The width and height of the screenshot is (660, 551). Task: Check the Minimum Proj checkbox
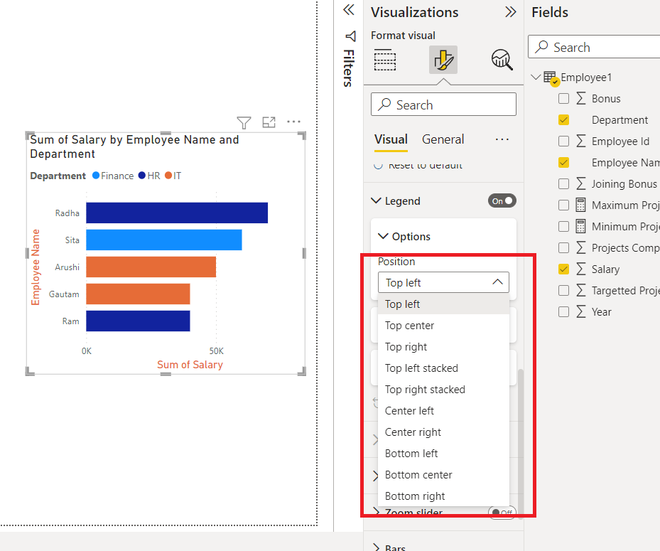pos(563,226)
